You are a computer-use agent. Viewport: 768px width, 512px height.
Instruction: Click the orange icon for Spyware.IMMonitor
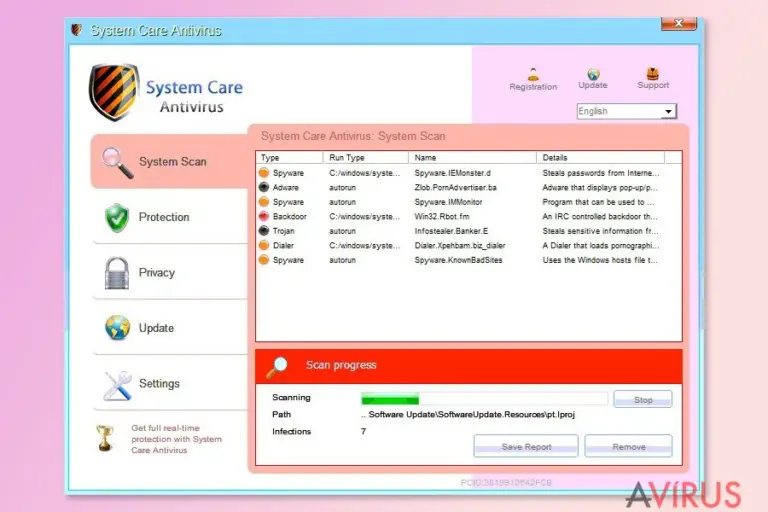[x=264, y=201]
